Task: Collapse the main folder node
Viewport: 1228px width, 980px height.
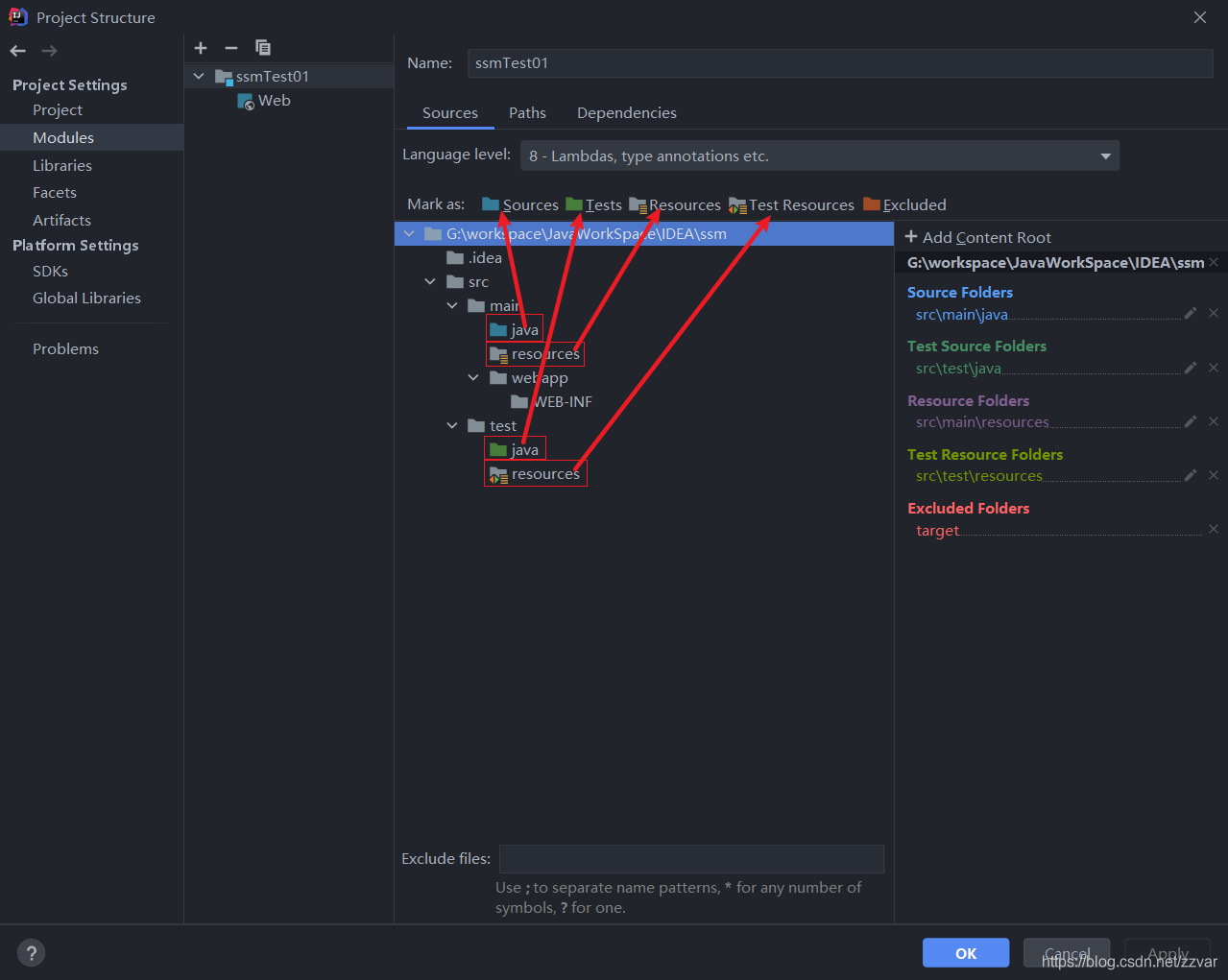Action: click(452, 306)
